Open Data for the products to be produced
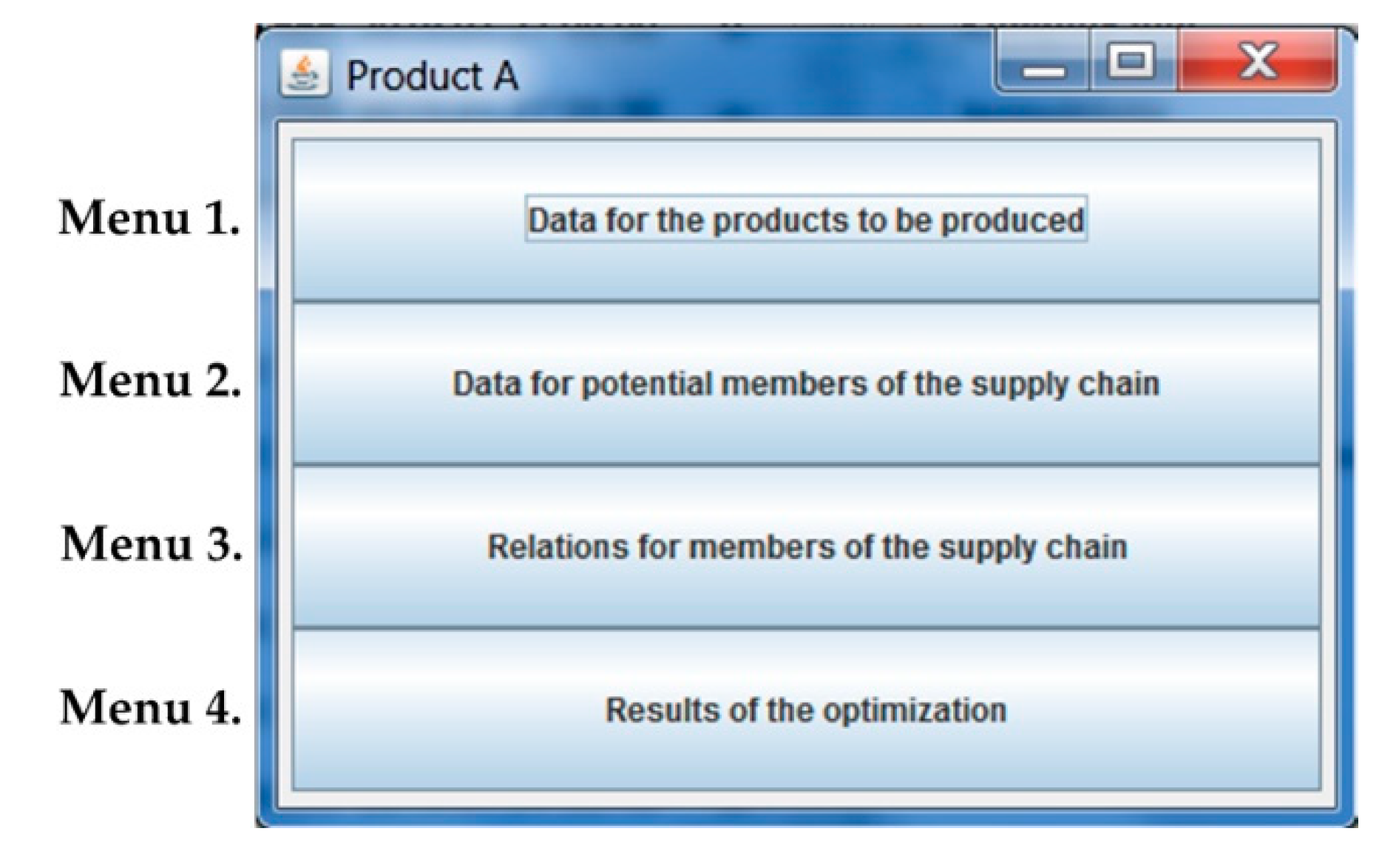 [x=806, y=220]
